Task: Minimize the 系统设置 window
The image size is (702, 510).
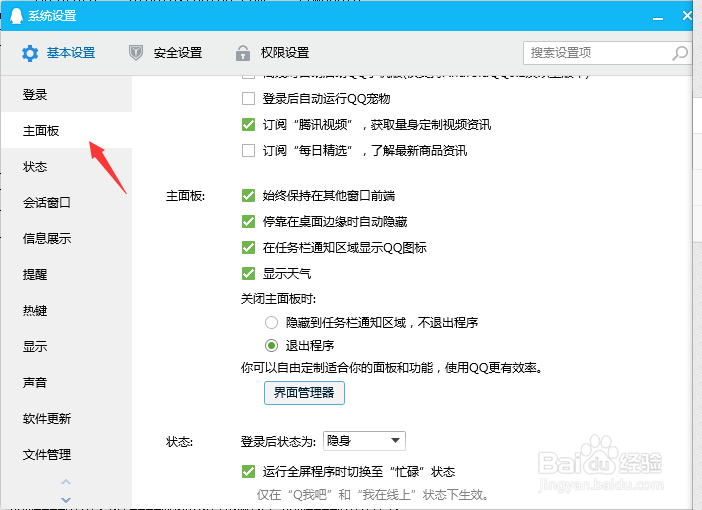Action: click(658, 17)
